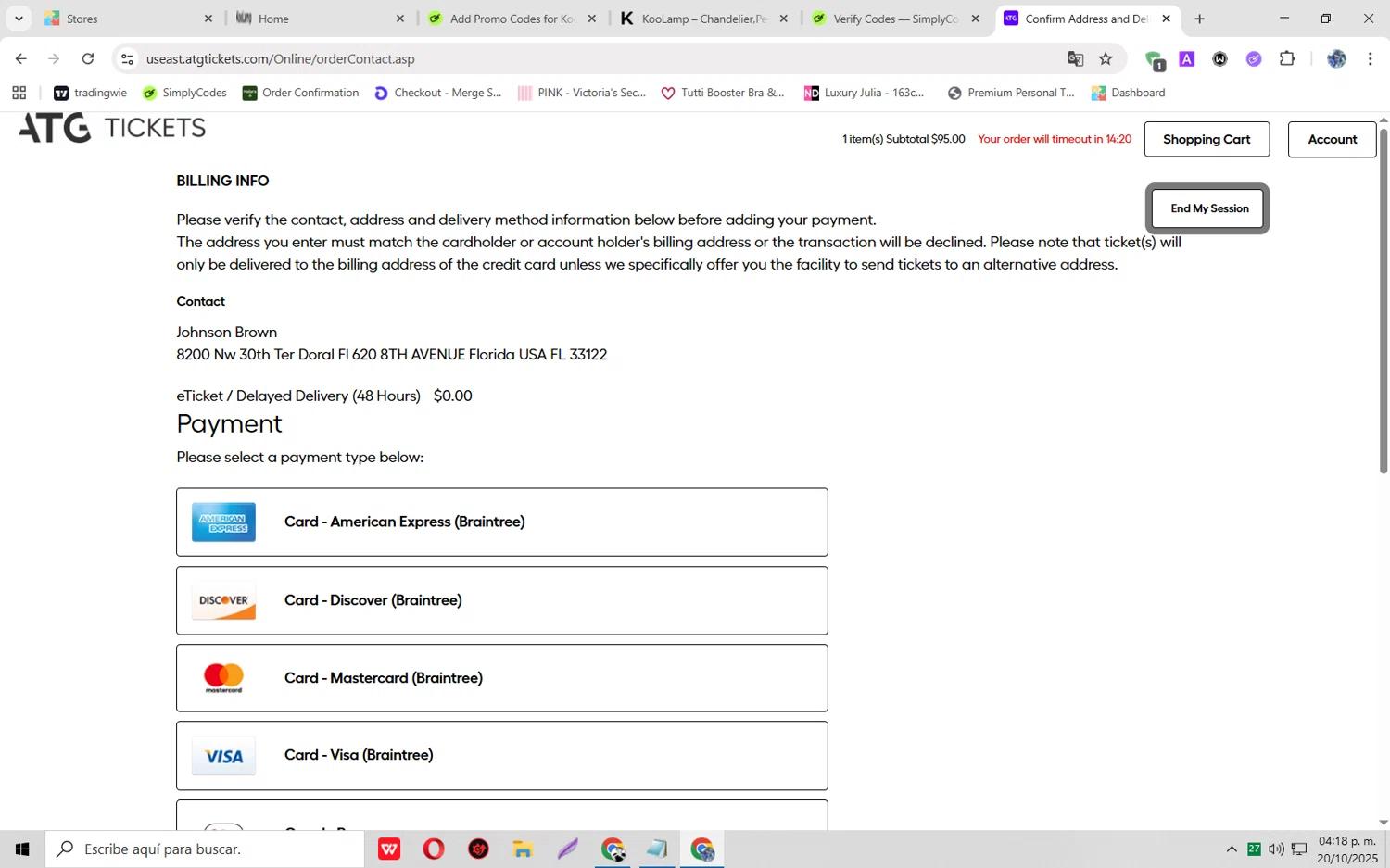The height and width of the screenshot is (868, 1390).
Task: Switch to the Stores tab
Action: (128, 19)
